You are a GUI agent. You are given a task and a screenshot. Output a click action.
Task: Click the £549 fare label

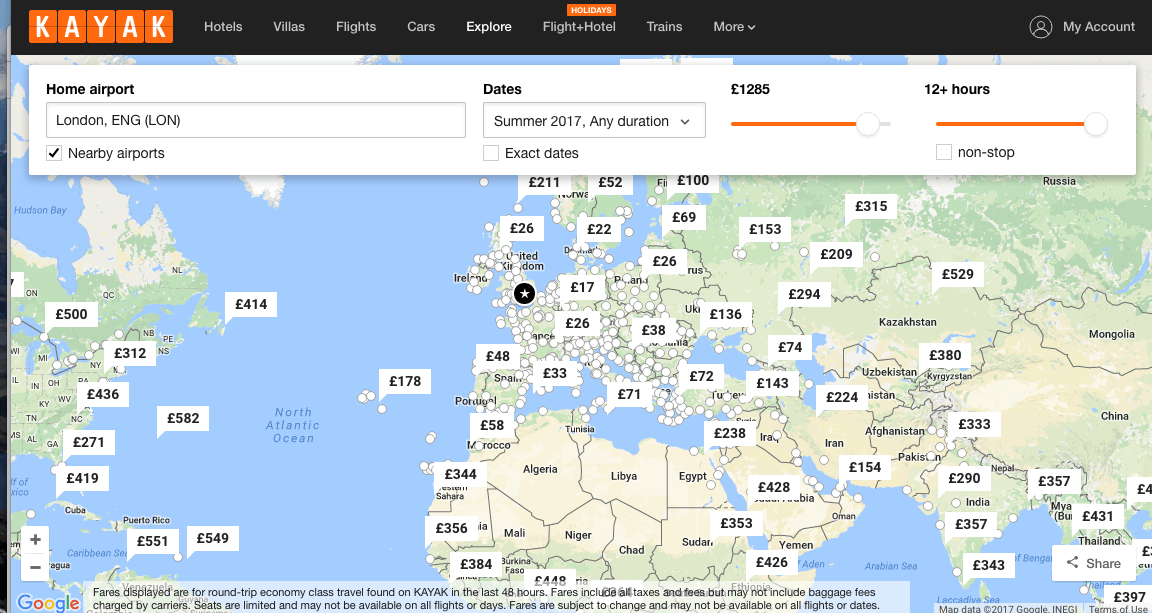(213, 538)
